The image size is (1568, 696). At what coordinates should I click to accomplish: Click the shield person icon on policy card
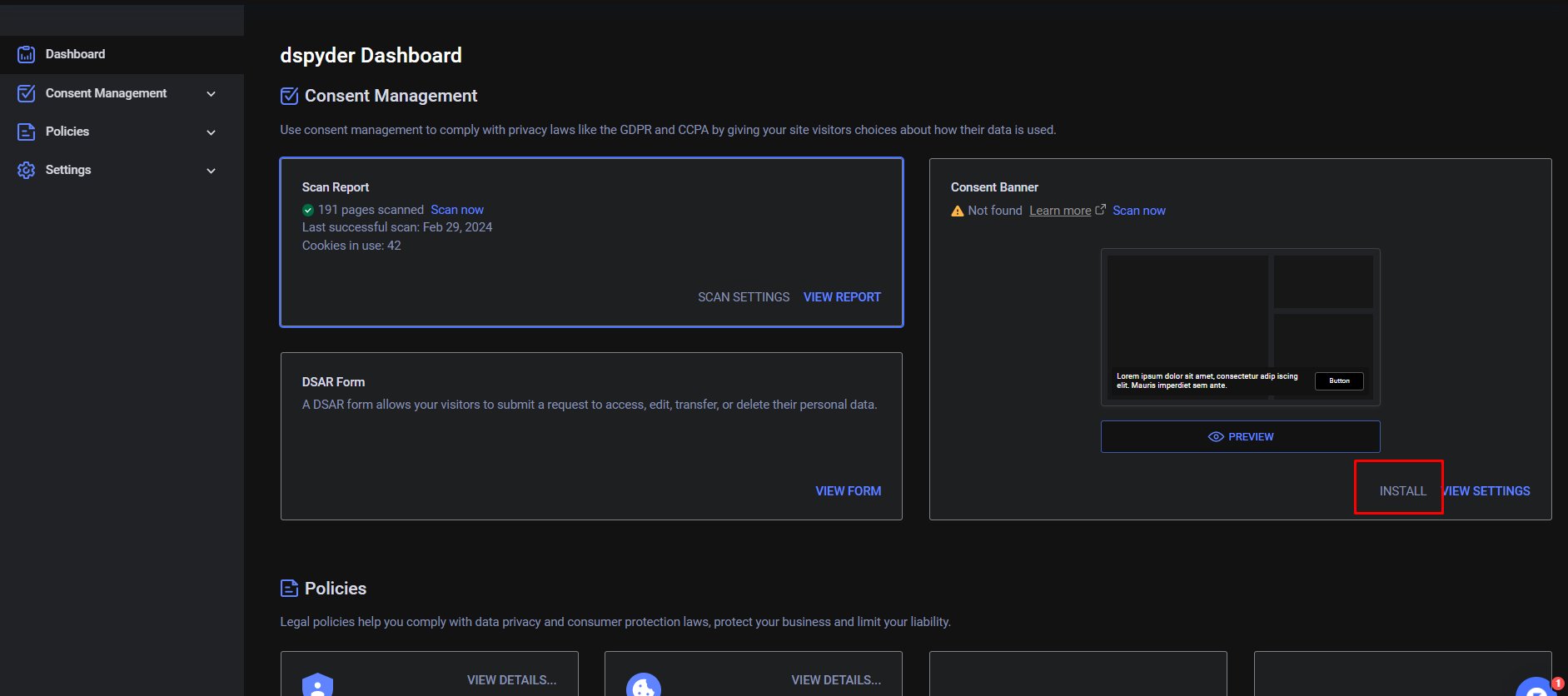click(317, 685)
